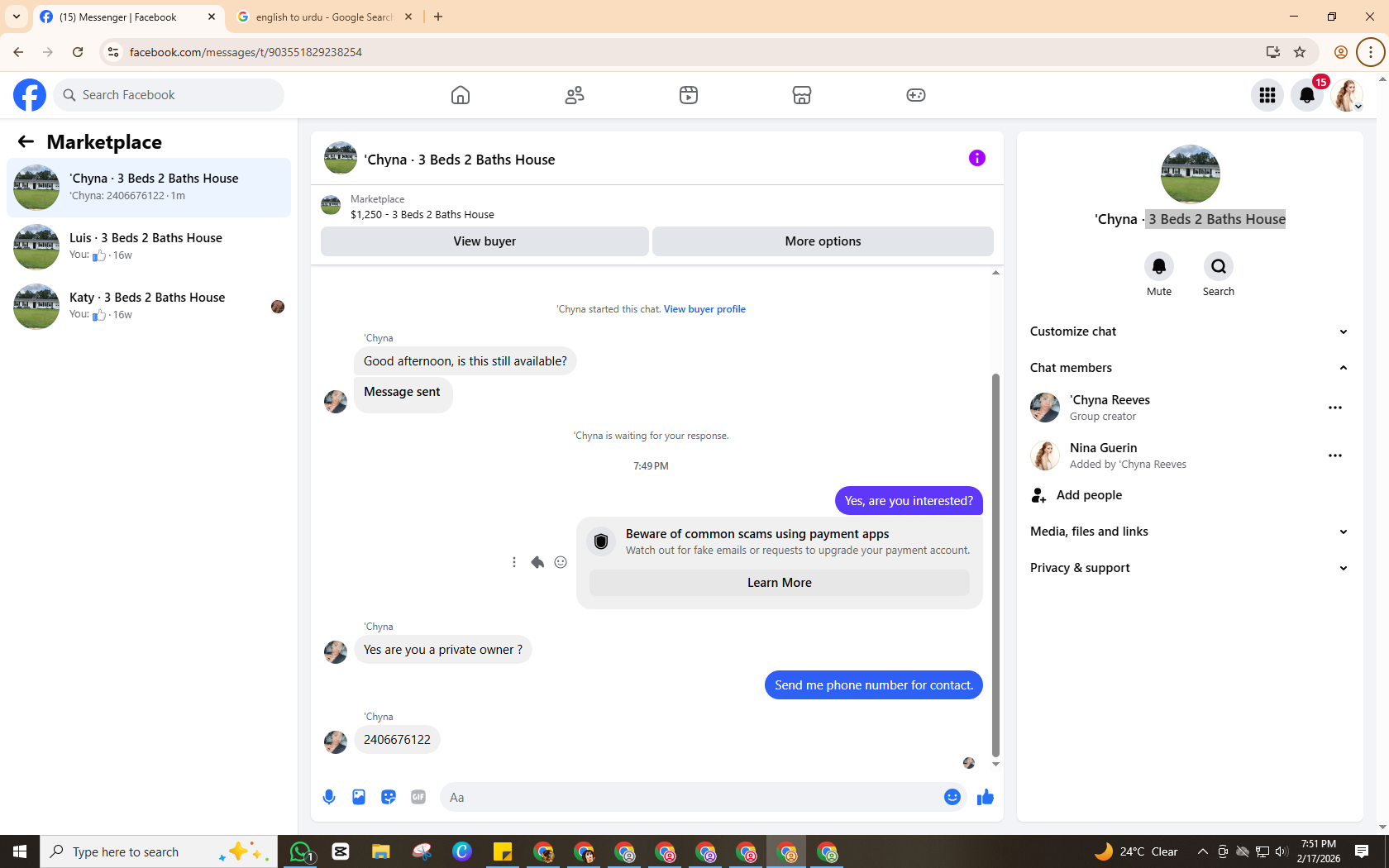Click the listing thumbnail in right panel
The height and width of the screenshot is (868, 1389).
point(1190,174)
